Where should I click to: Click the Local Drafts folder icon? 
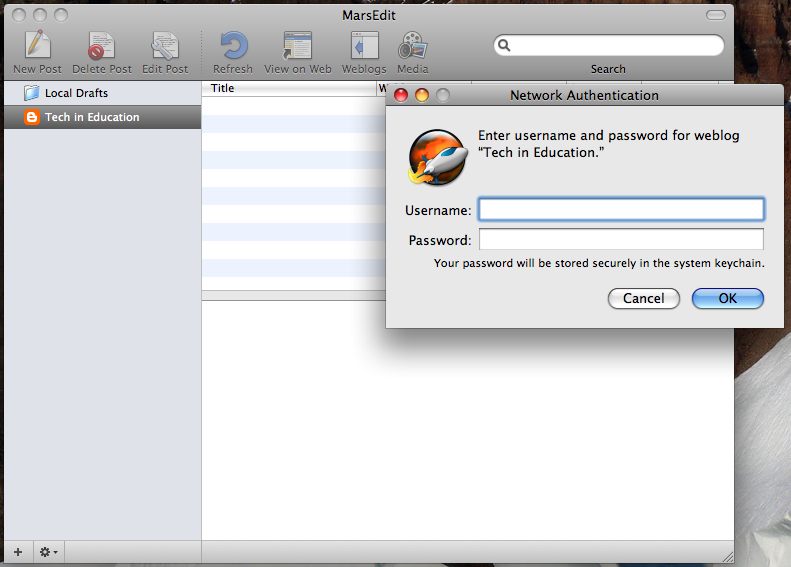[x=31, y=93]
